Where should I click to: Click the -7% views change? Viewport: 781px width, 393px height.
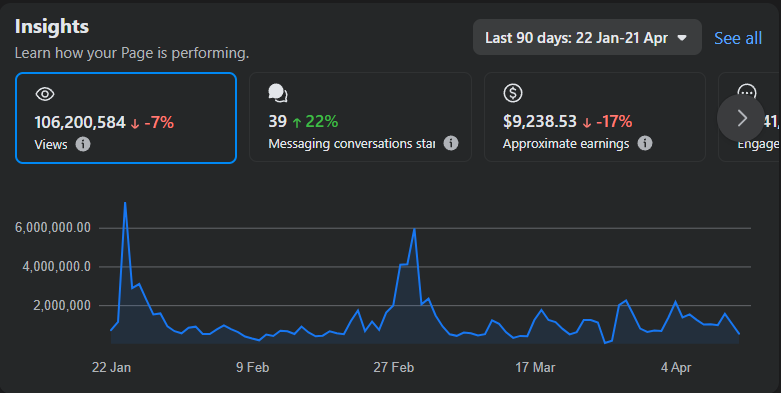click(x=159, y=122)
